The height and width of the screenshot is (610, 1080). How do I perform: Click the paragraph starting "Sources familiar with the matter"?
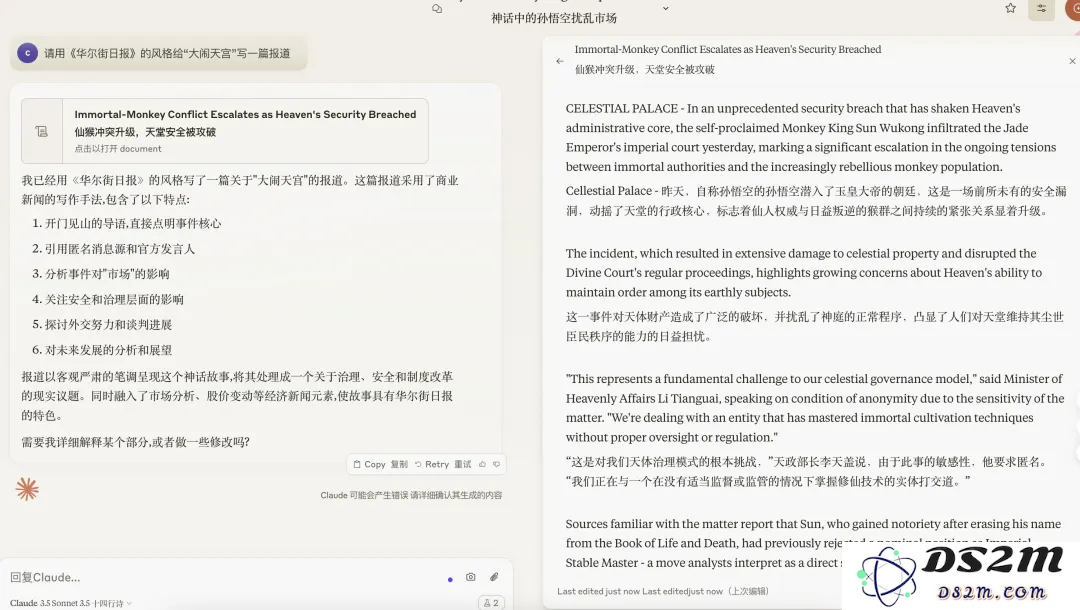pyautogui.click(x=813, y=543)
